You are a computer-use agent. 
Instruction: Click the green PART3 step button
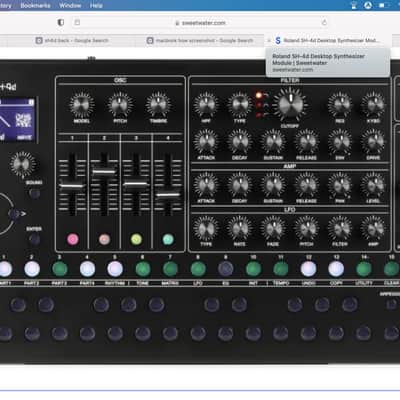[60, 269]
